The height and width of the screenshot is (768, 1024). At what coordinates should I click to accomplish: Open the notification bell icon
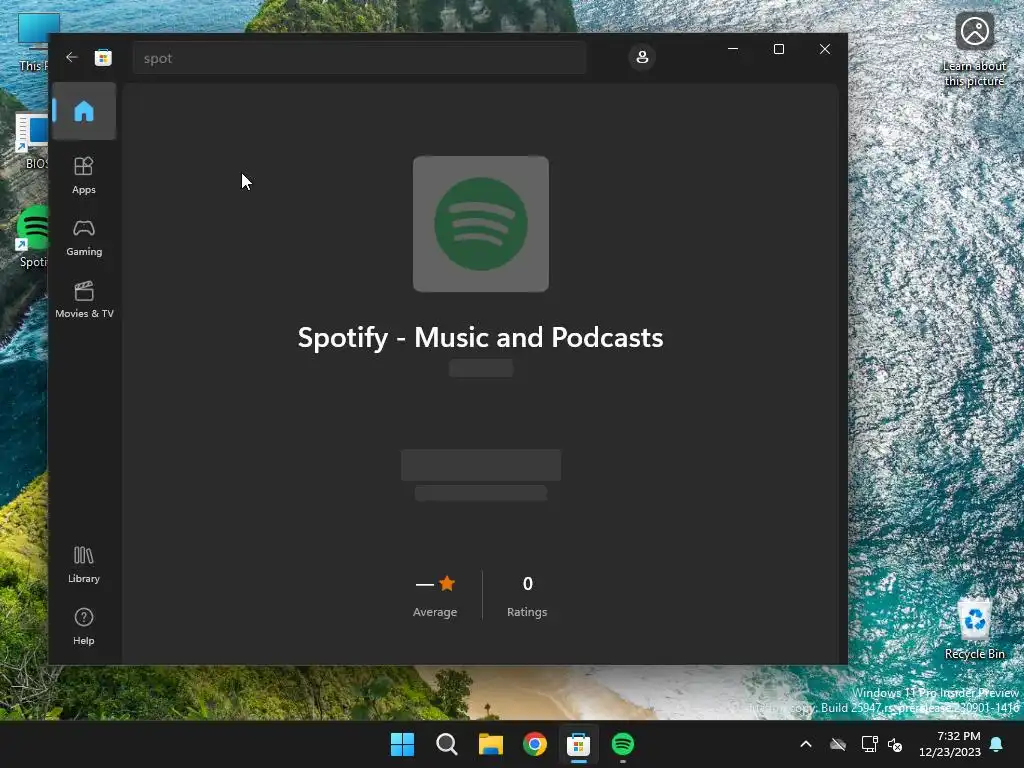click(997, 744)
